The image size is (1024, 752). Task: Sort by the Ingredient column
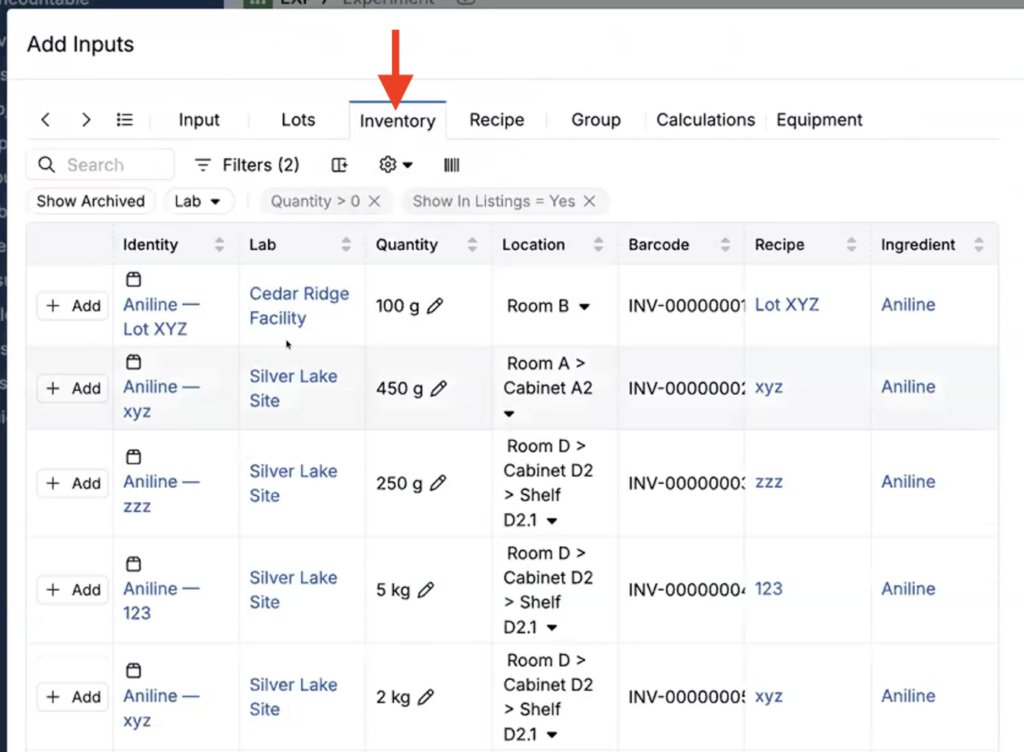coord(978,245)
